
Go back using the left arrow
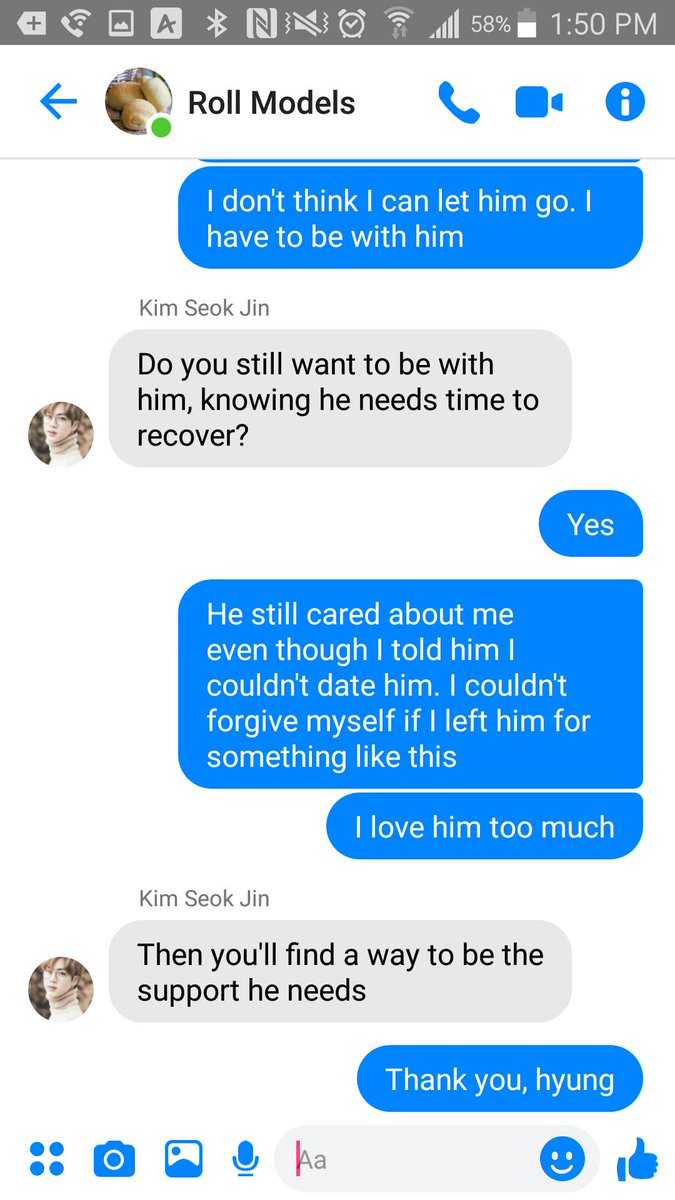click(x=58, y=102)
